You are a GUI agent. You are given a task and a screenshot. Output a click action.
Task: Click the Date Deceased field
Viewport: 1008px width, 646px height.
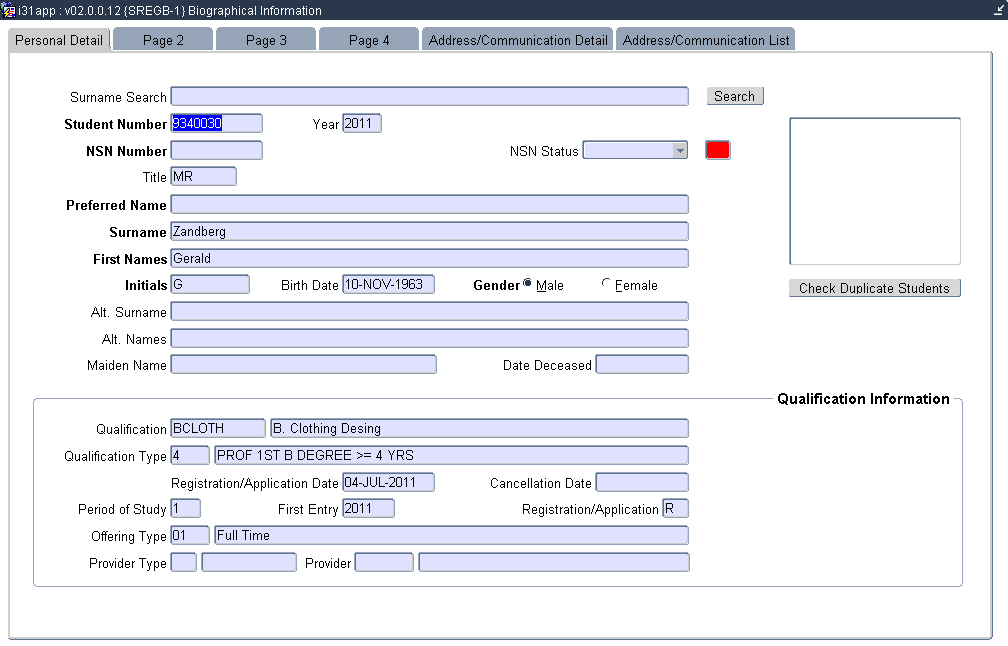[x=641, y=364]
